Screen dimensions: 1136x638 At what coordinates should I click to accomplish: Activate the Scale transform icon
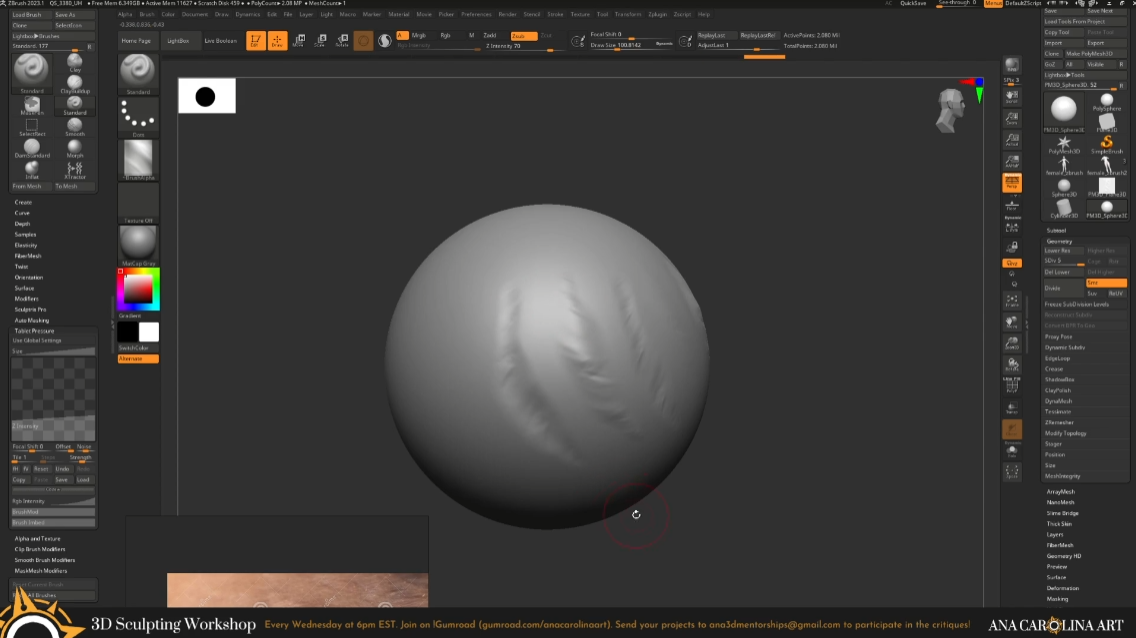[320, 41]
